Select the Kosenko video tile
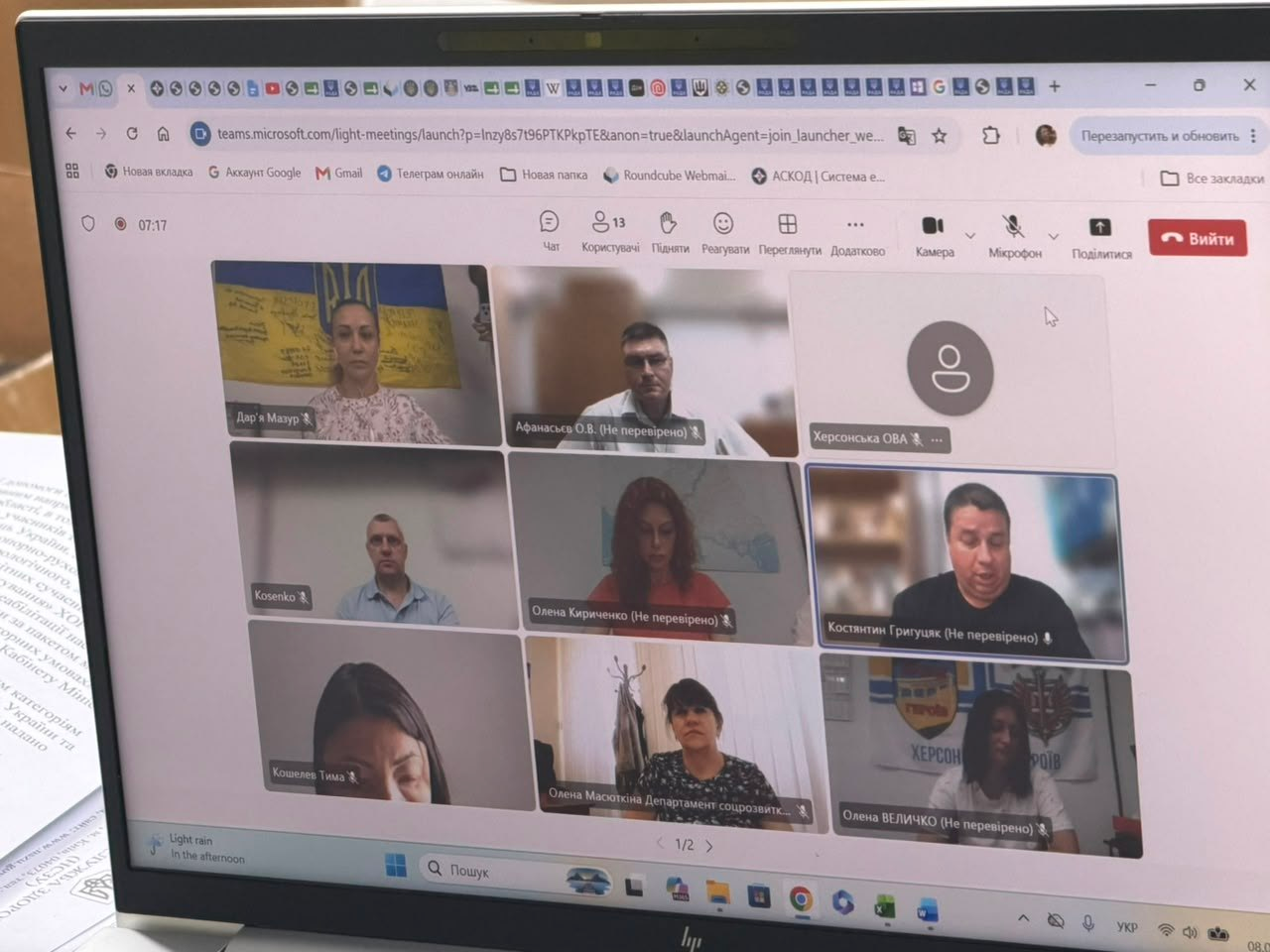 click(x=372, y=535)
